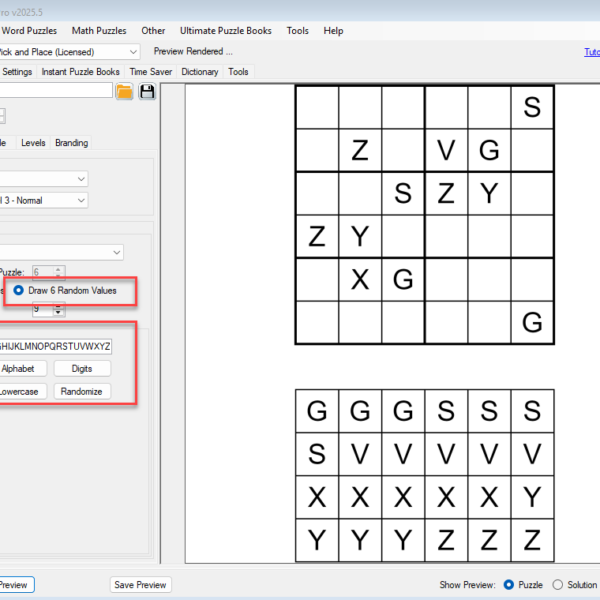The image size is (600, 600).
Task: Click the Randomize button
Action: [x=81, y=391]
